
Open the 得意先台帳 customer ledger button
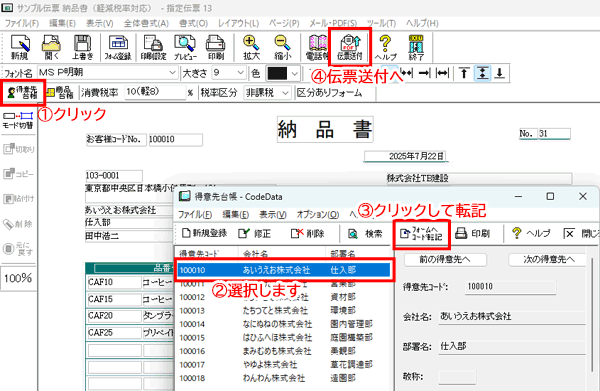(23, 93)
